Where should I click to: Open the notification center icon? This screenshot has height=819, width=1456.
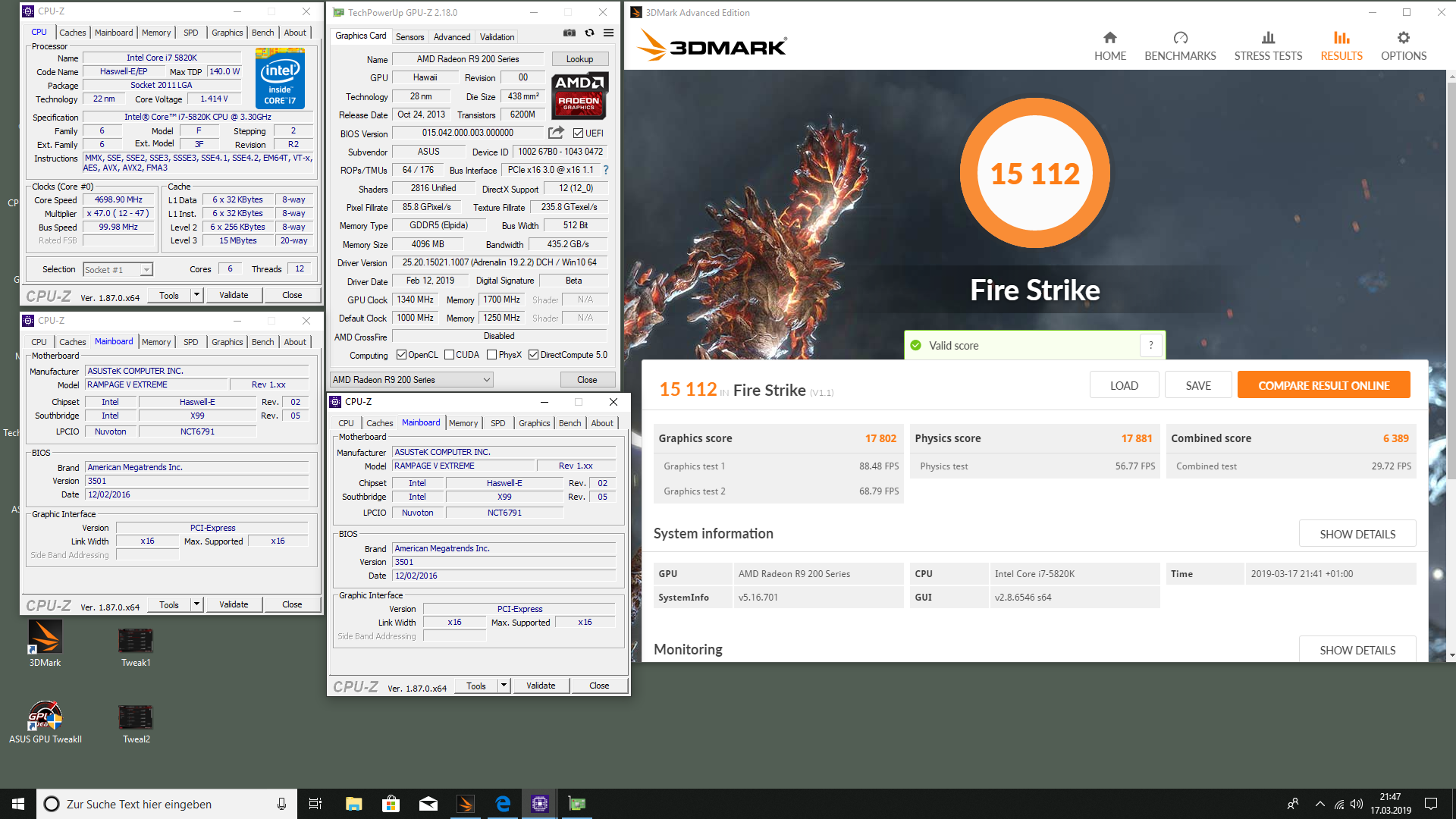point(1431,804)
